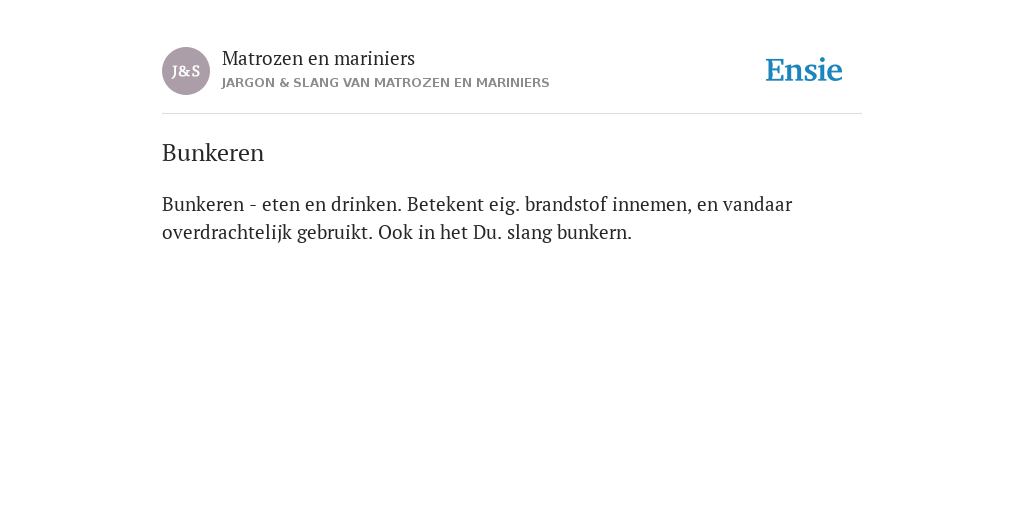Click the word slang in the definition

pyautogui.click(x=529, y=234)
